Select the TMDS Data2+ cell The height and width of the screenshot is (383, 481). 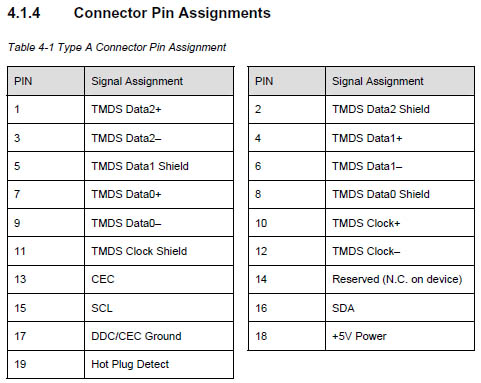[x=159, y=109]
